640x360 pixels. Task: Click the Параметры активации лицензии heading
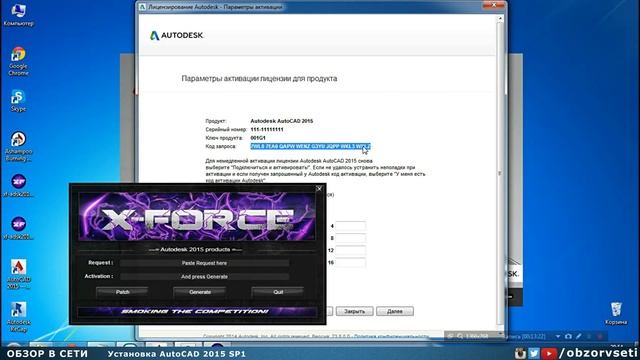coord(259,78)
